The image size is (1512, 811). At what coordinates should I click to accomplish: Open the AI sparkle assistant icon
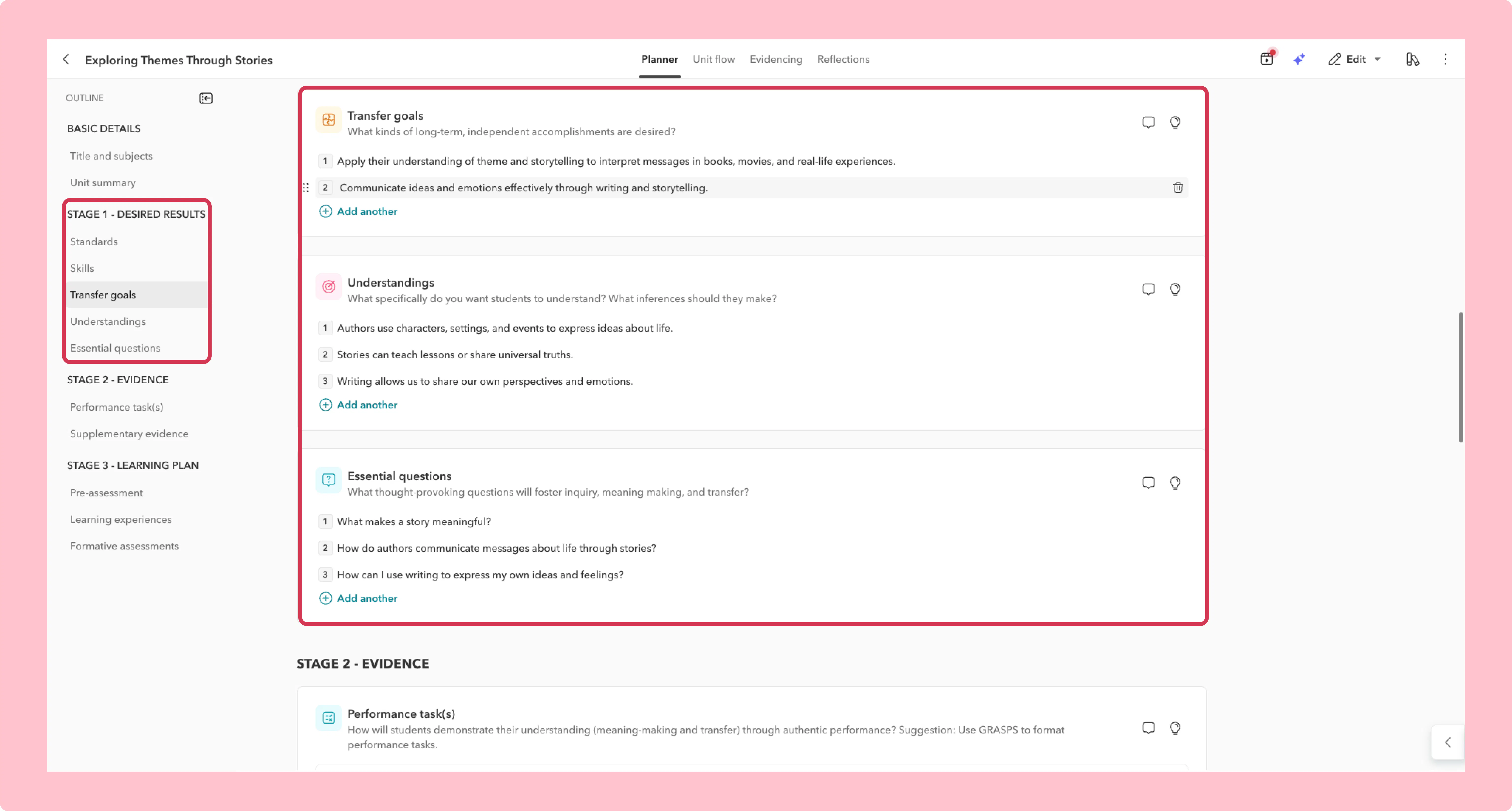click(1299, 59)
